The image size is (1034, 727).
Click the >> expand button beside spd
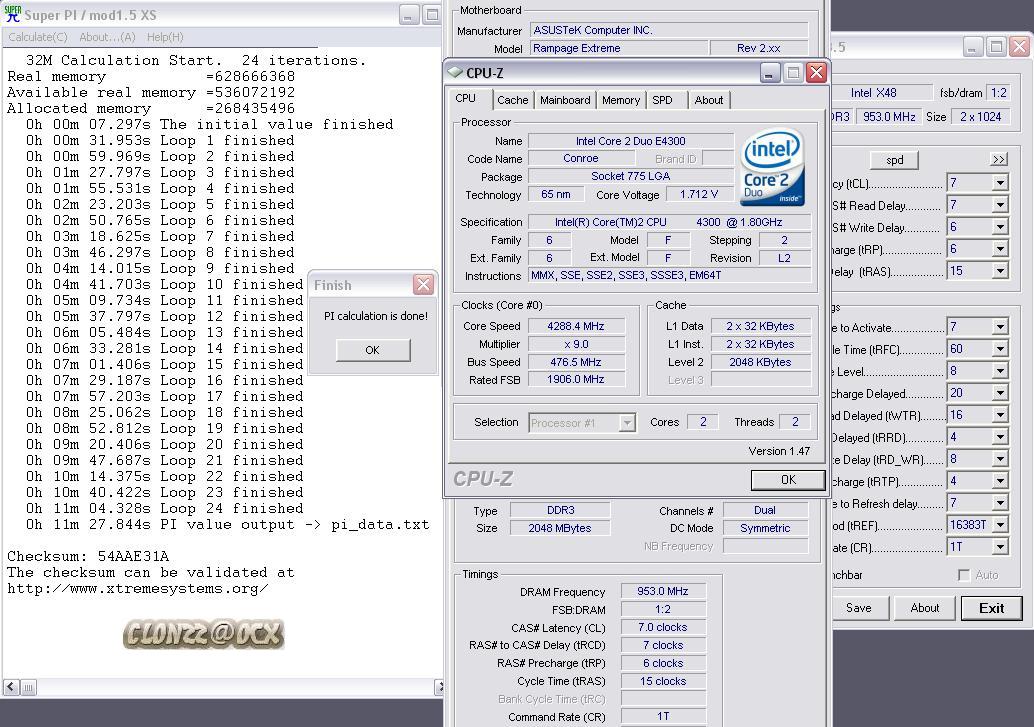click(x=999, y=160)
